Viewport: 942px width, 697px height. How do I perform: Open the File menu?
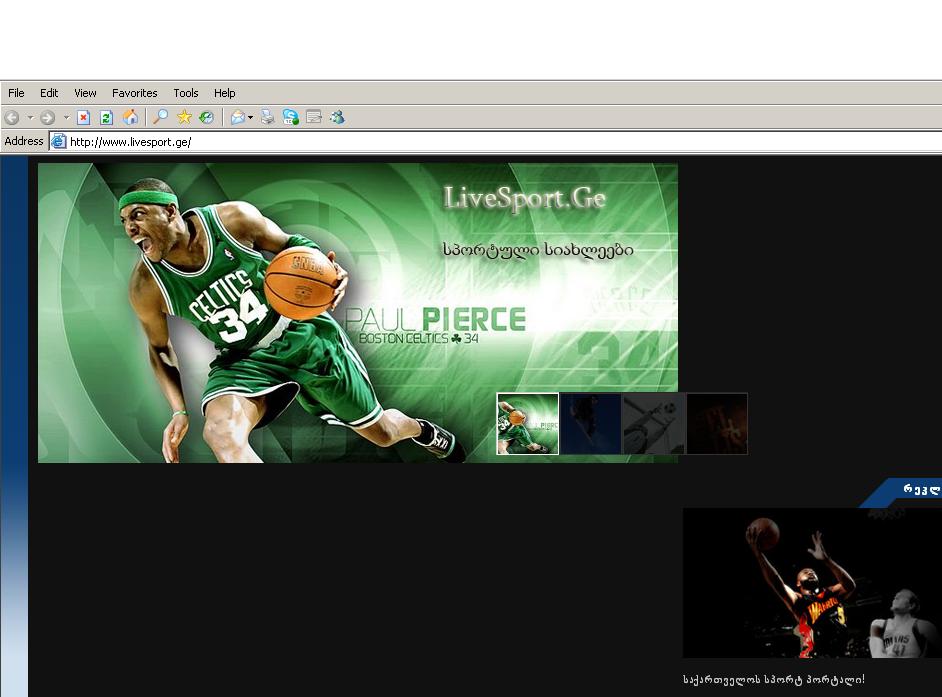16,93
